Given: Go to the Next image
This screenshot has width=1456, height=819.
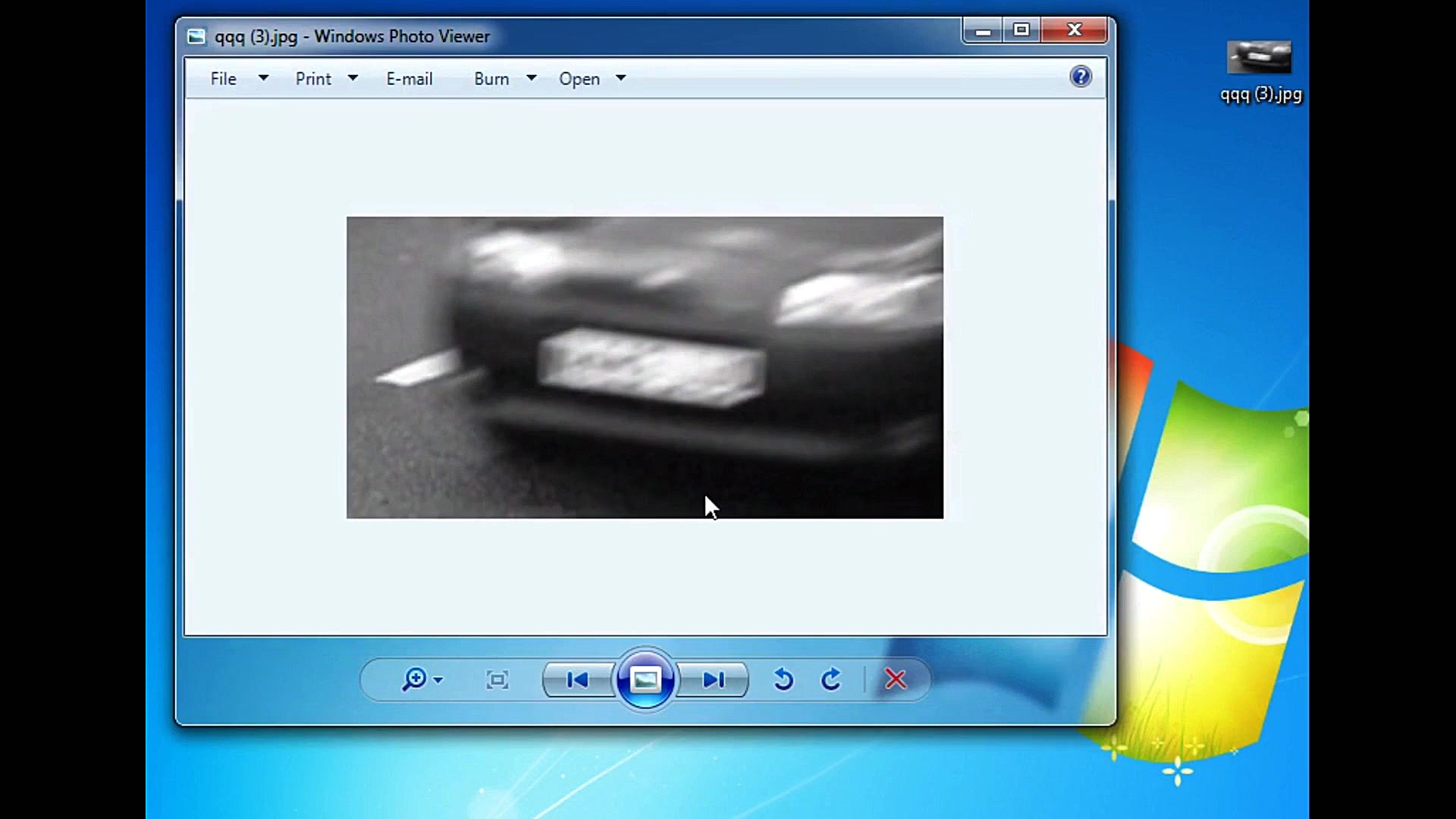Looking at the screenshot, I should pos(714,679).
